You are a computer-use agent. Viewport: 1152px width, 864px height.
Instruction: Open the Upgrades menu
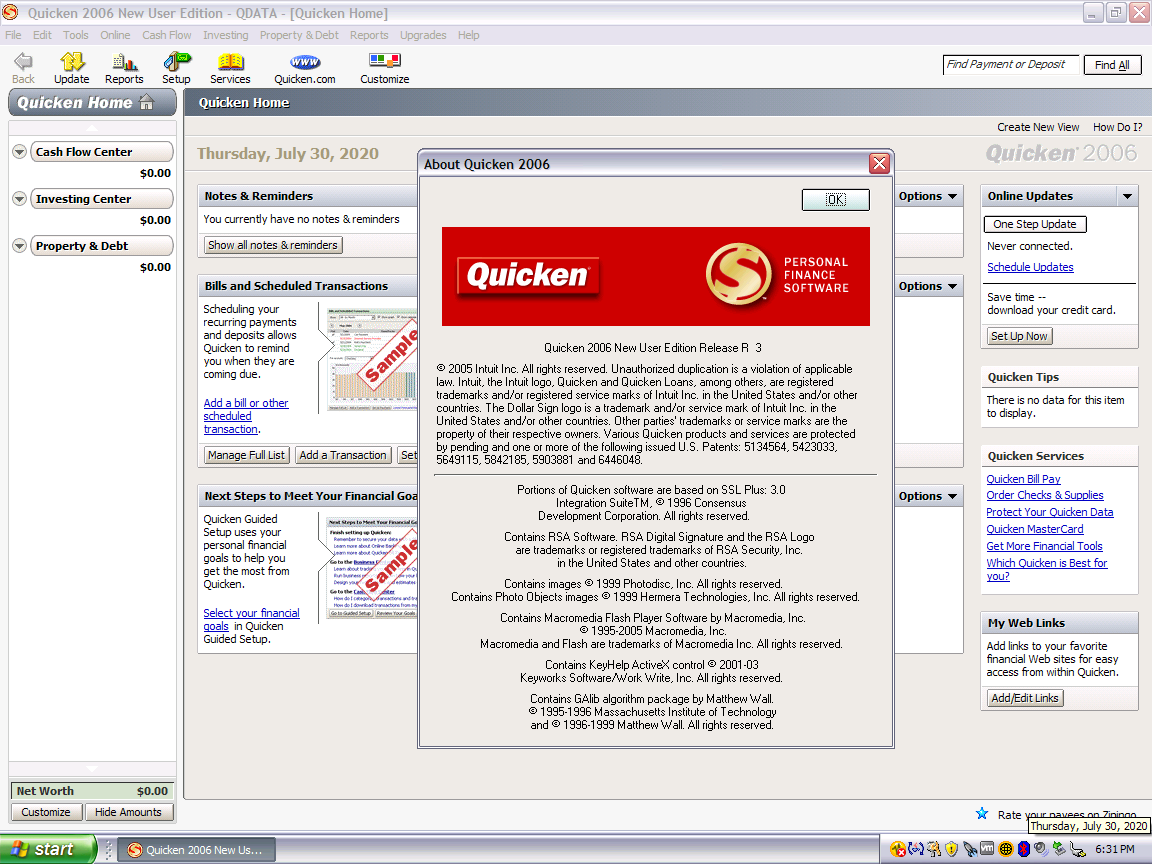(423, 35)
